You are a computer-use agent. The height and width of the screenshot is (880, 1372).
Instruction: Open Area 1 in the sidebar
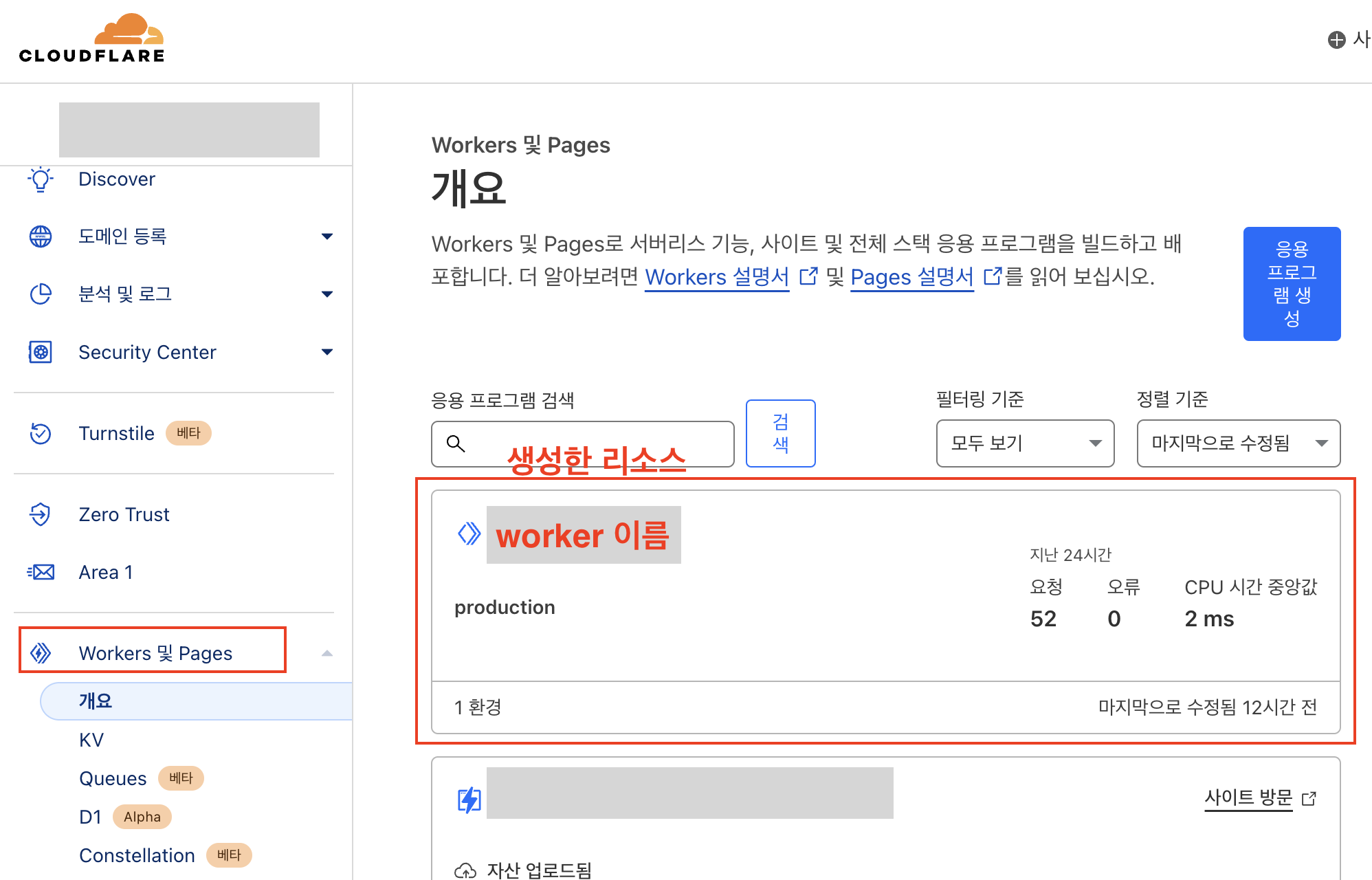pos(106,572)
